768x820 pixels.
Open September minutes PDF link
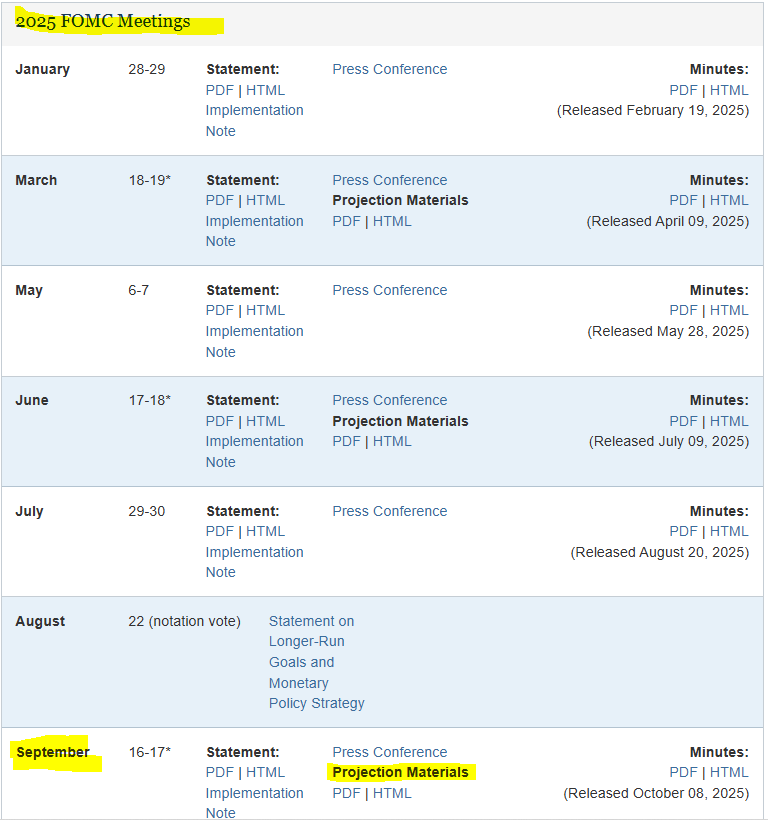coord(683,772)
